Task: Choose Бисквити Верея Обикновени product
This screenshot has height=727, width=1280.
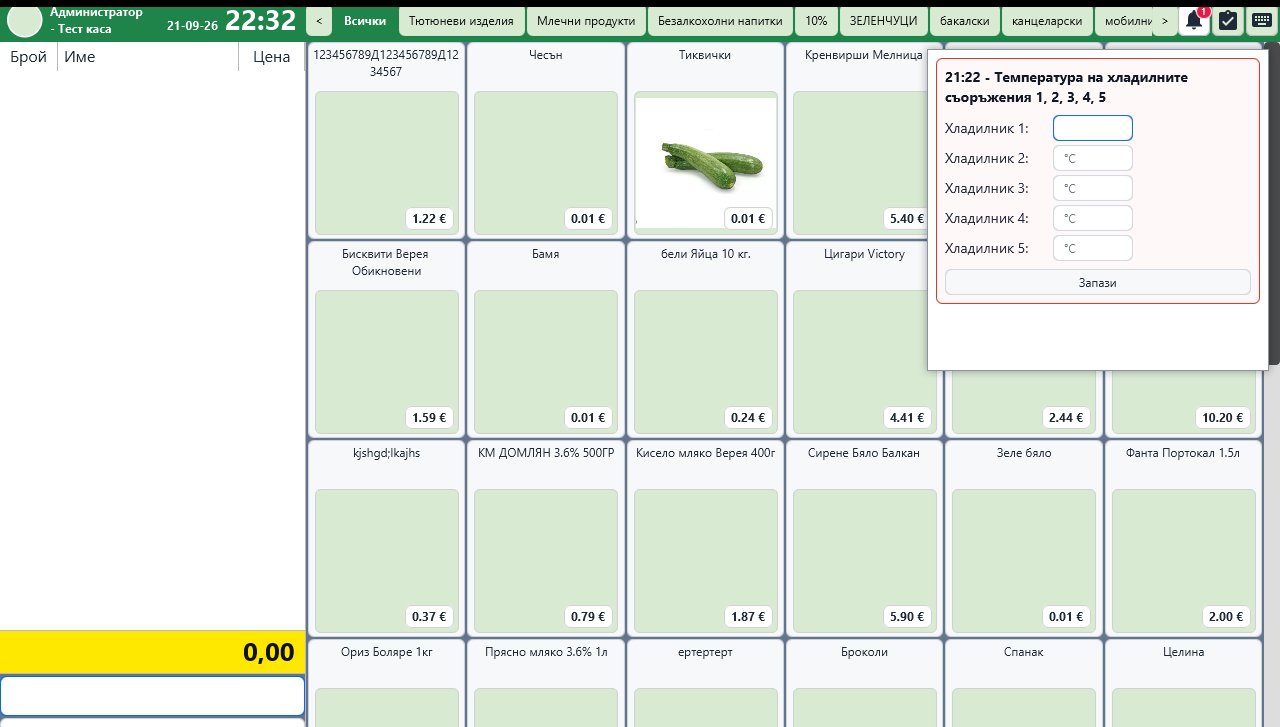Action: click(386, 339)
